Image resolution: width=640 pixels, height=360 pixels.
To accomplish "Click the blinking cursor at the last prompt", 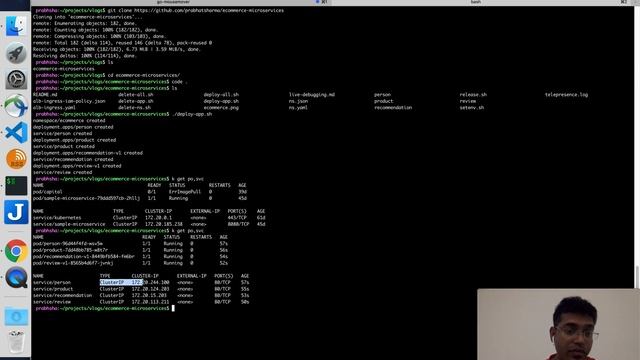I will click(x=173, y=309).
